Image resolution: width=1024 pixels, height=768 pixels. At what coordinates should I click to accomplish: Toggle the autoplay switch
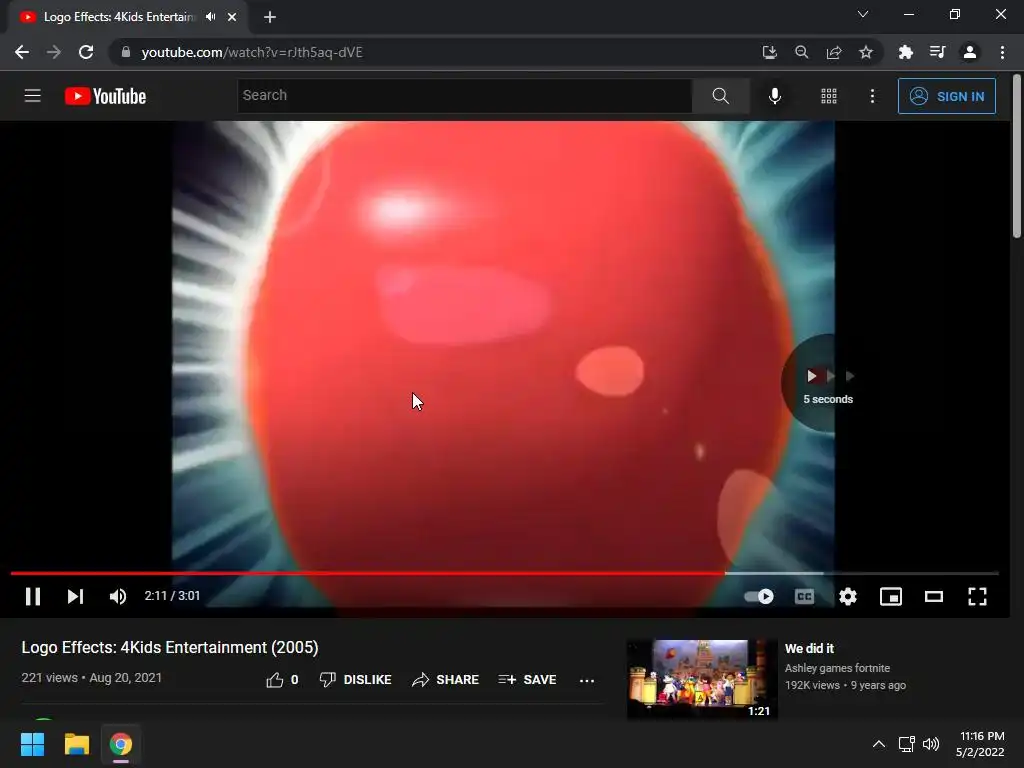(759, 596)
